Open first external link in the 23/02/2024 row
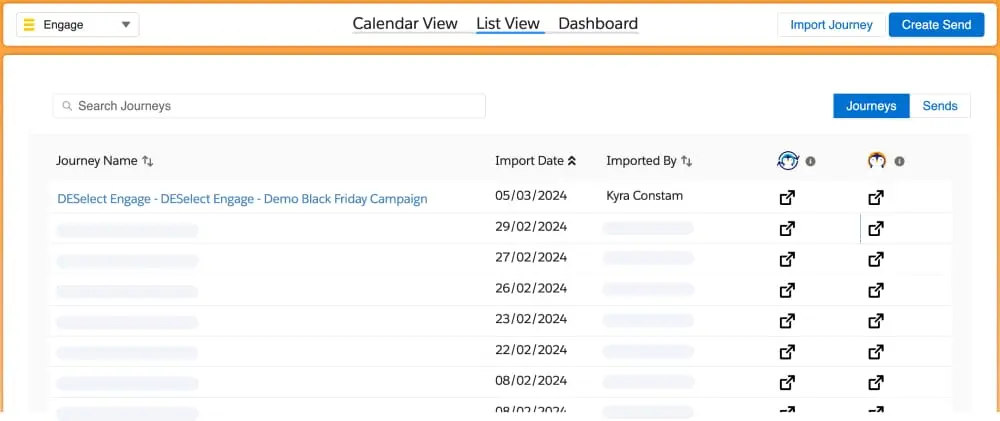 [x=787, y=321]
